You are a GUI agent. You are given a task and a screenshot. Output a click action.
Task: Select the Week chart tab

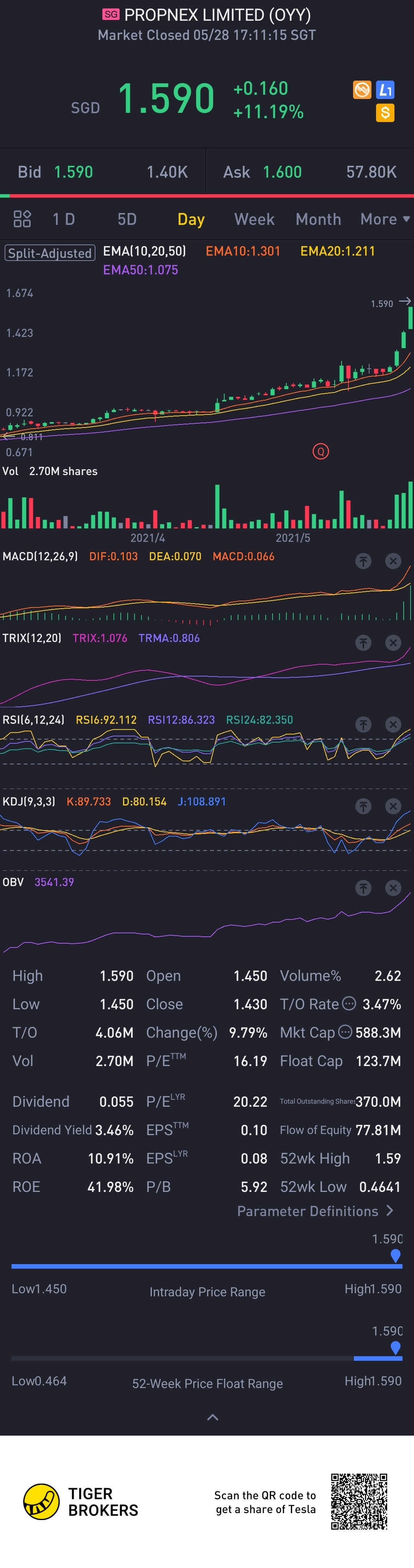click(254, 219)
